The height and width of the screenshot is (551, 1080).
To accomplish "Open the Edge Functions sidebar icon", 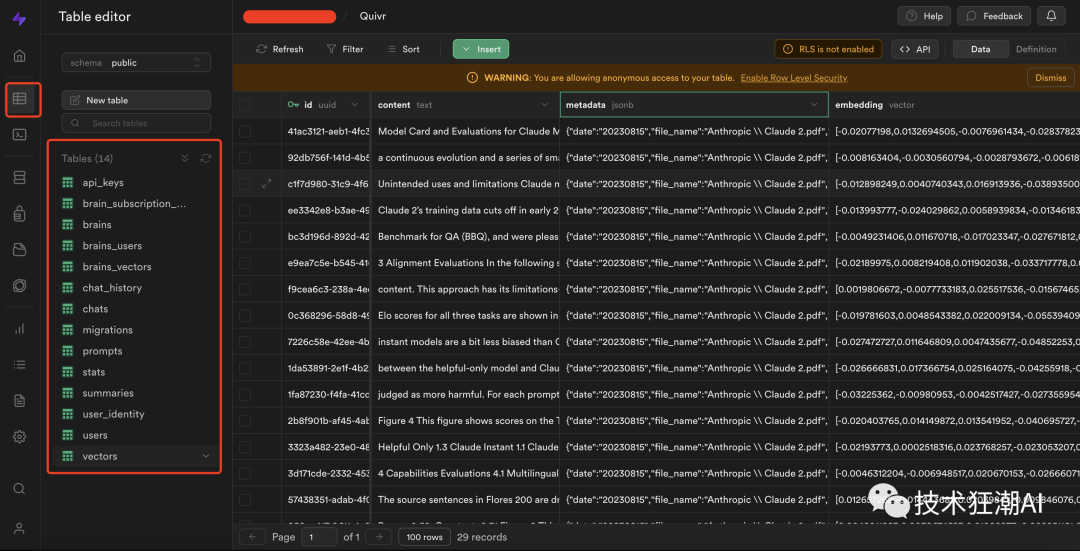I will pos(19,285).
